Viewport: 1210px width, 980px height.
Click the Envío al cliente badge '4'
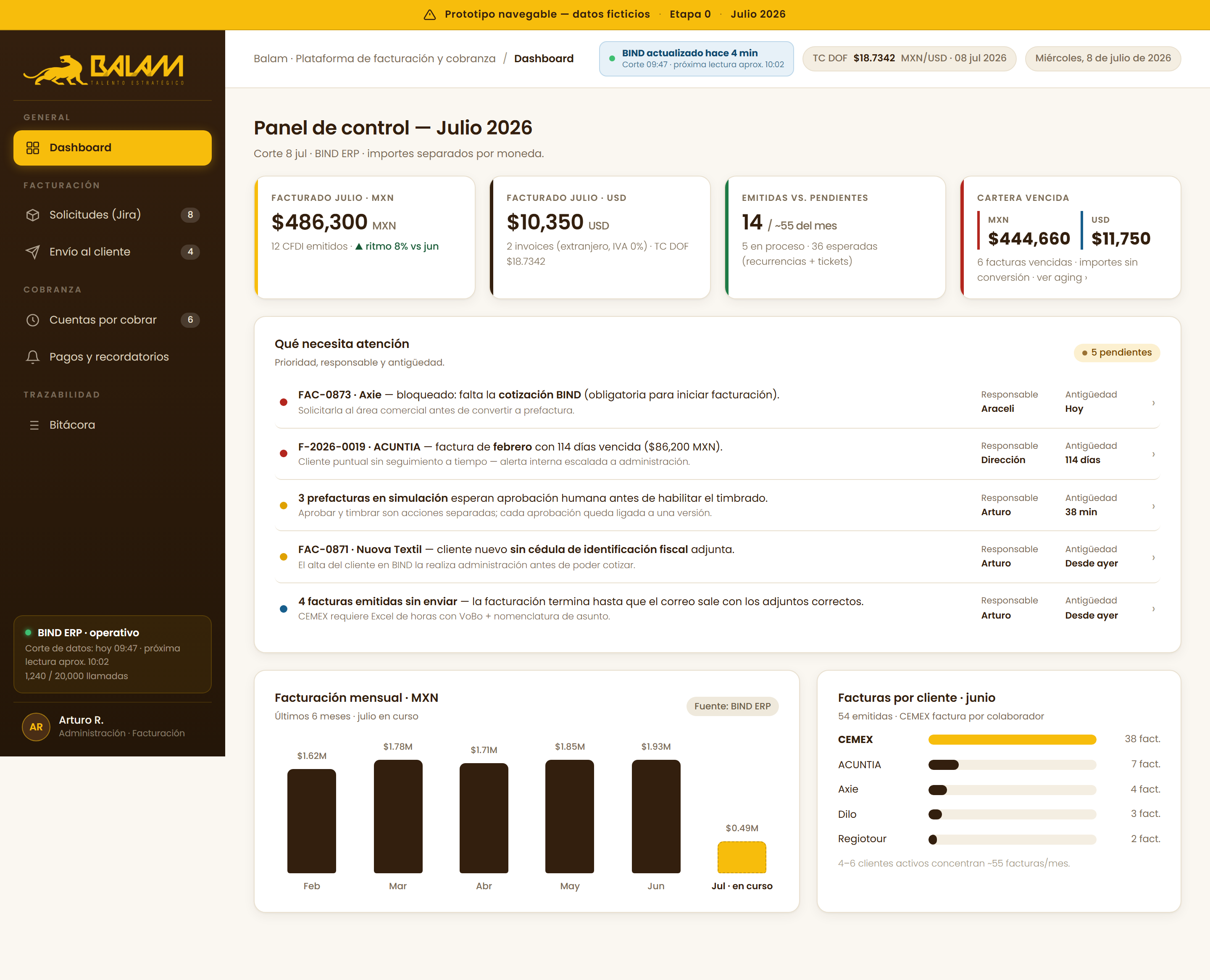coord(190,252)
